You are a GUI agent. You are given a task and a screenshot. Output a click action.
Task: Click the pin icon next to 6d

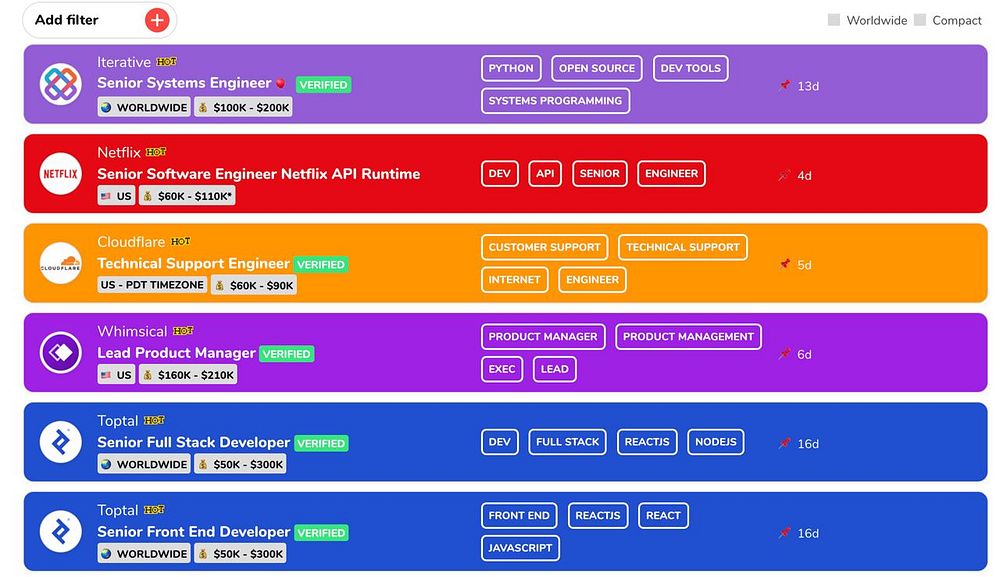(784, 353)
